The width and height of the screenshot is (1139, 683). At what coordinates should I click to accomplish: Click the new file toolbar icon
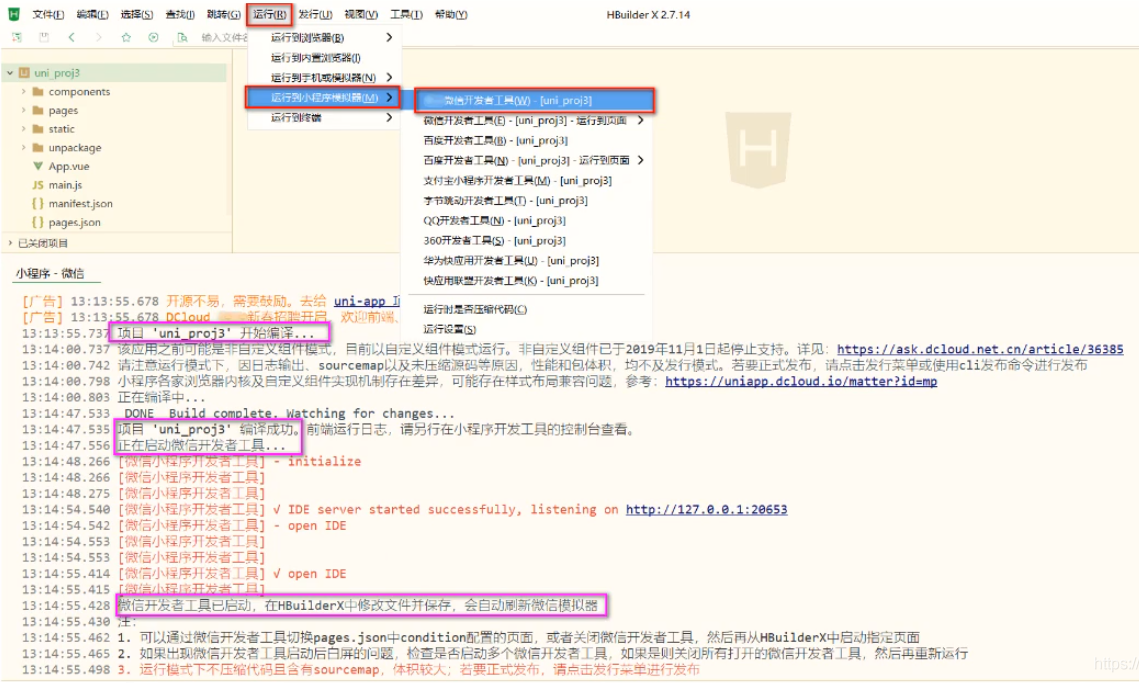coord(17,37)
